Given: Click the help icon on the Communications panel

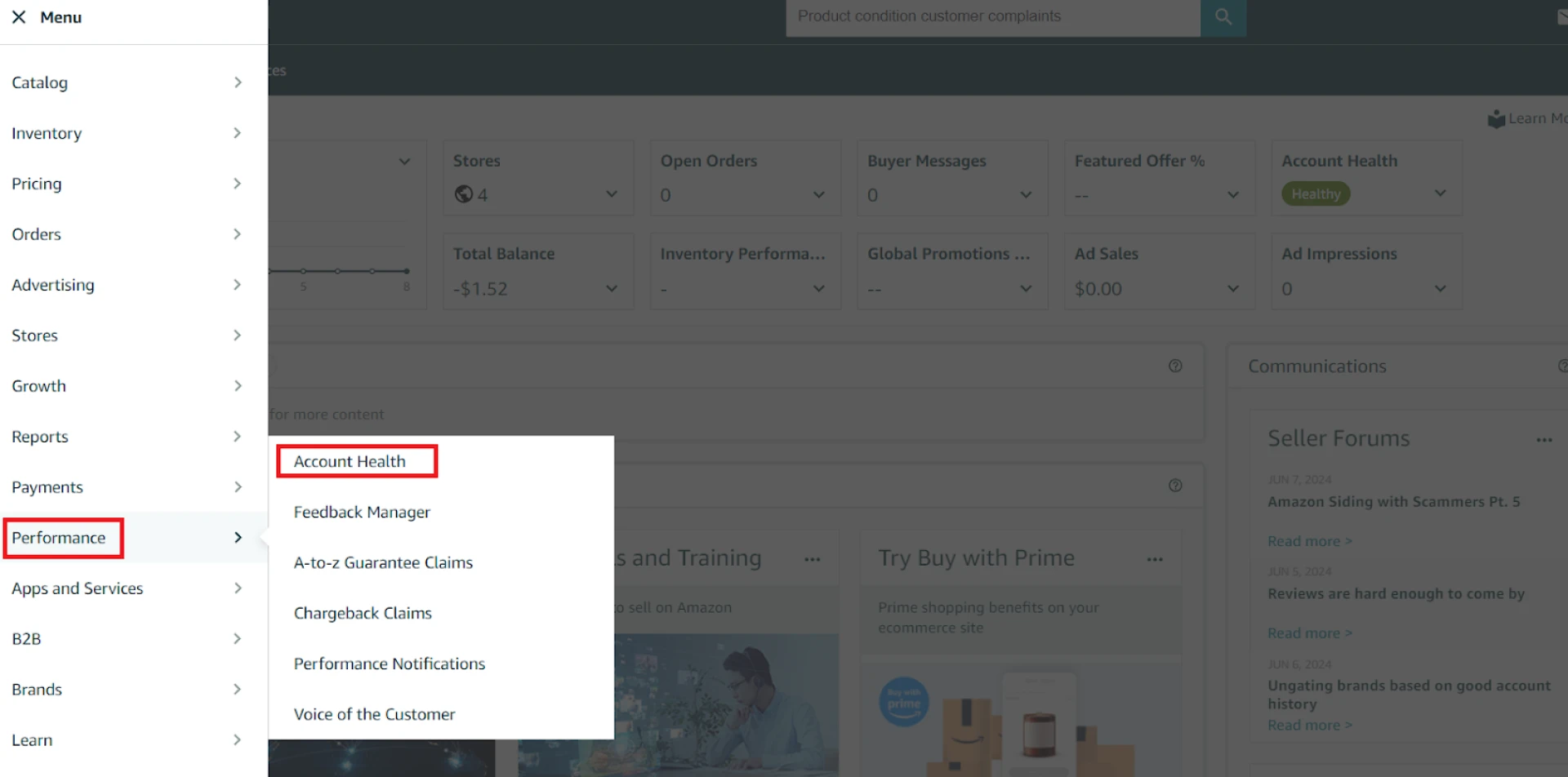Looking at the screenshot, I should [1562, 366].
